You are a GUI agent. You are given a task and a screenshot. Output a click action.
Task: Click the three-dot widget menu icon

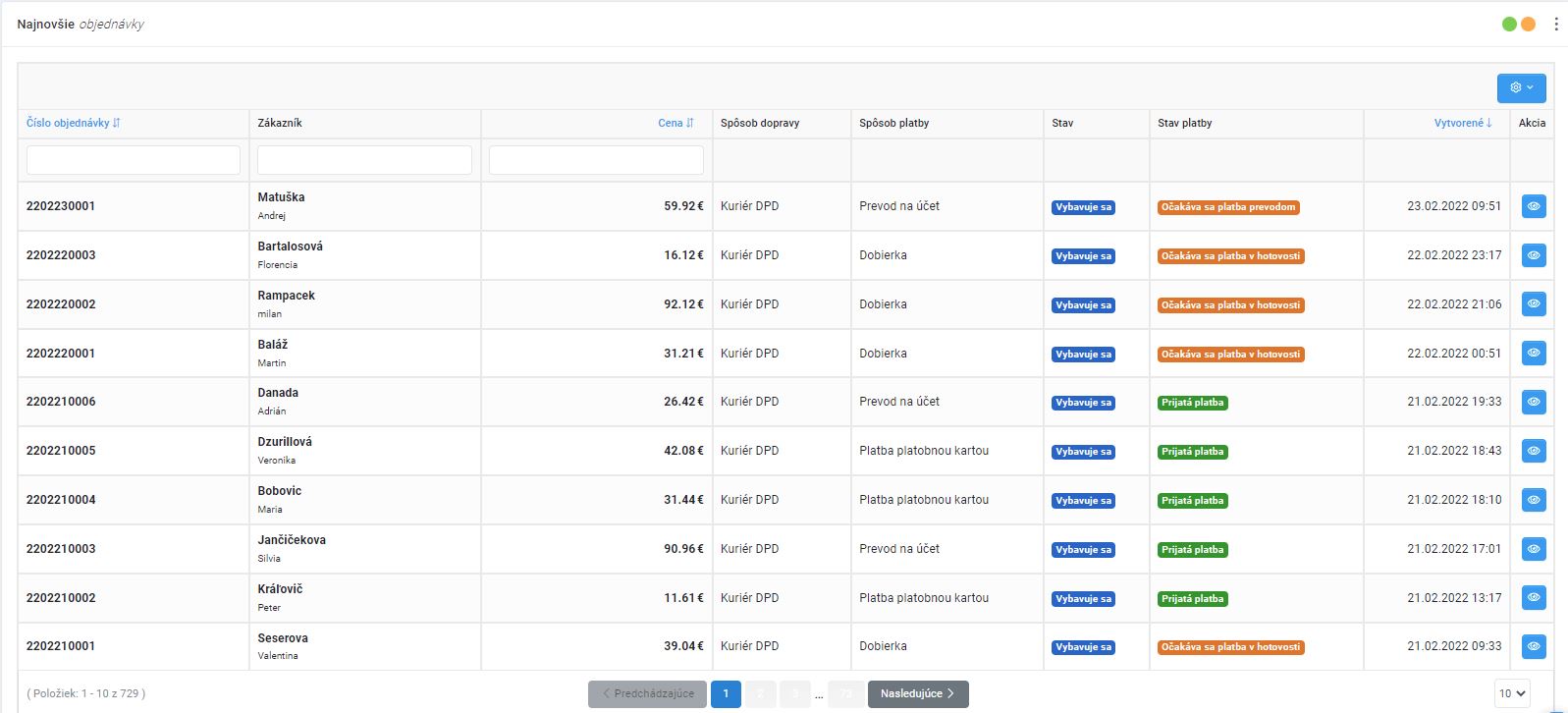[1555, 25]
